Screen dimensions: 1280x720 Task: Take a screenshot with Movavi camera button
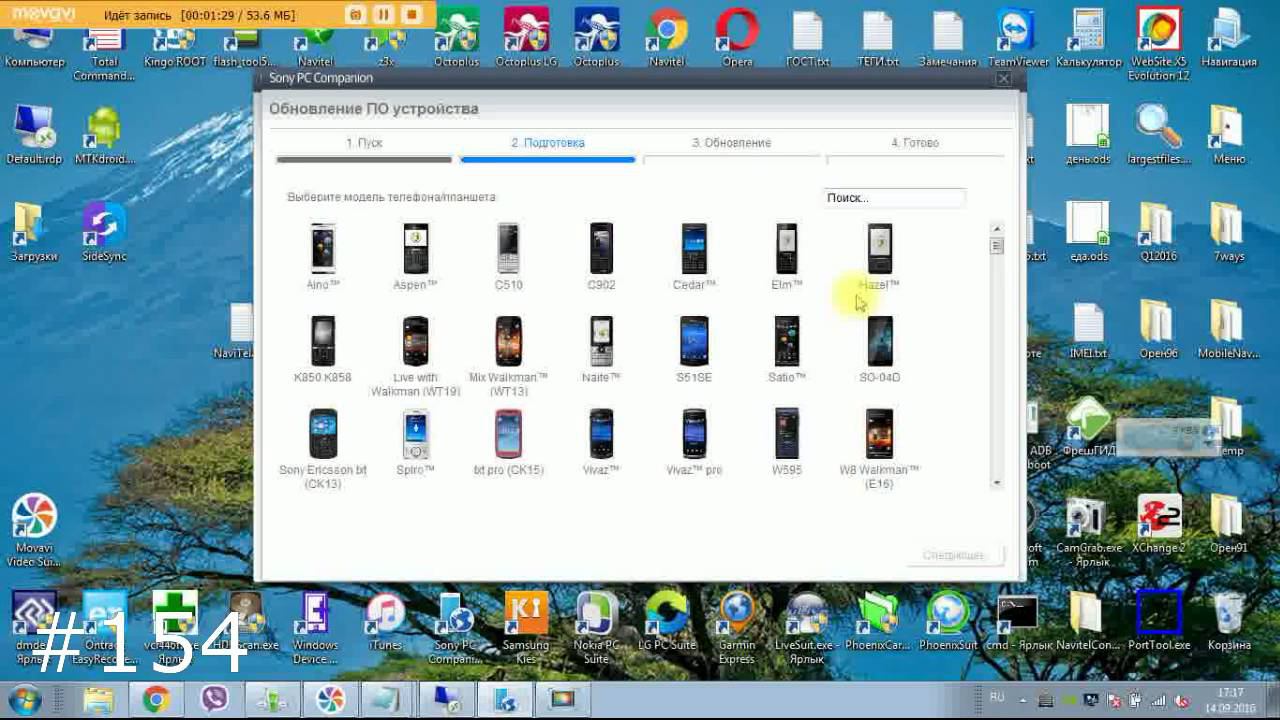pyautogui.click(x=355, y=14)
